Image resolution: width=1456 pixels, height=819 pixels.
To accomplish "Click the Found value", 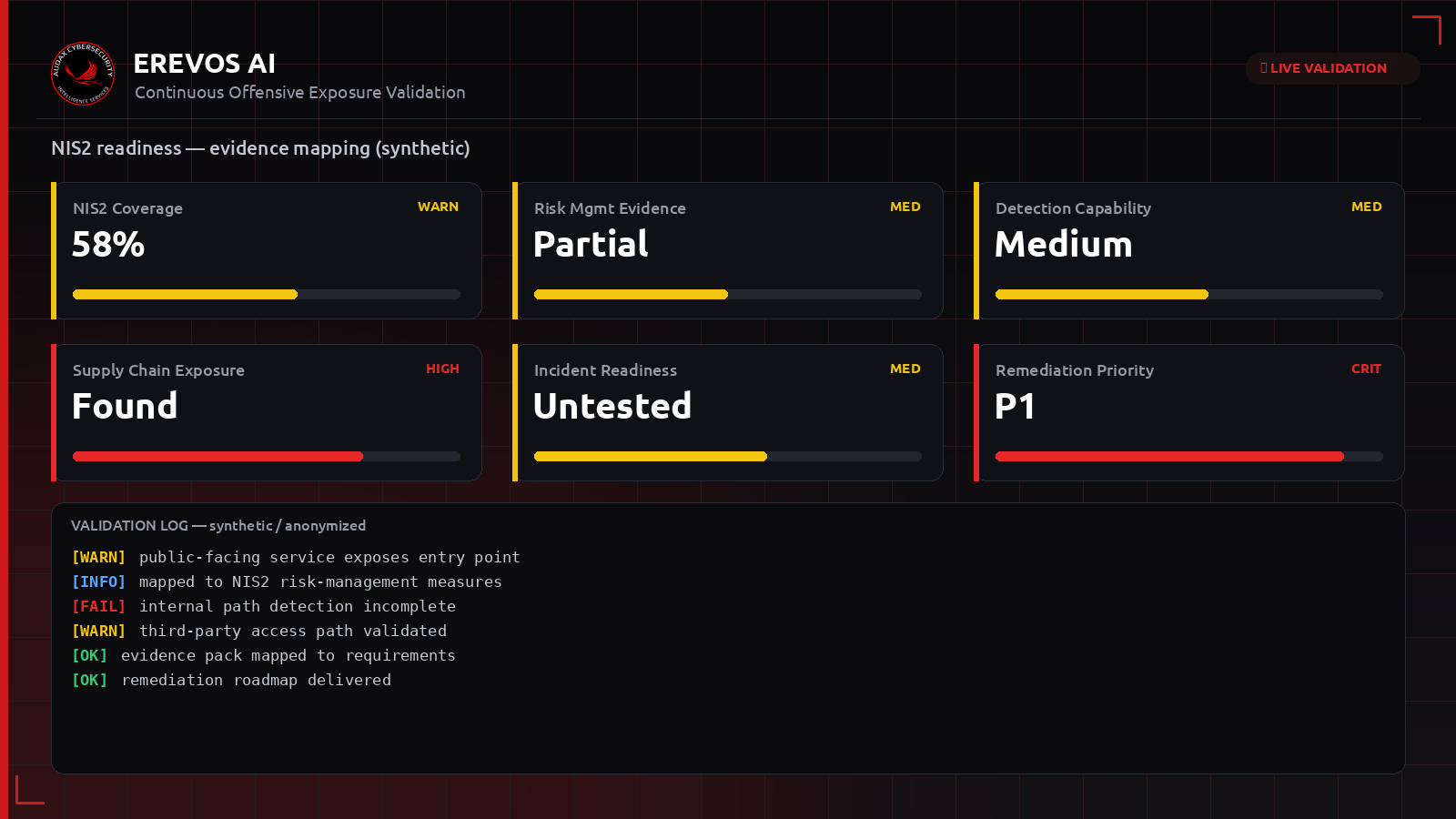I will (125, 407).
